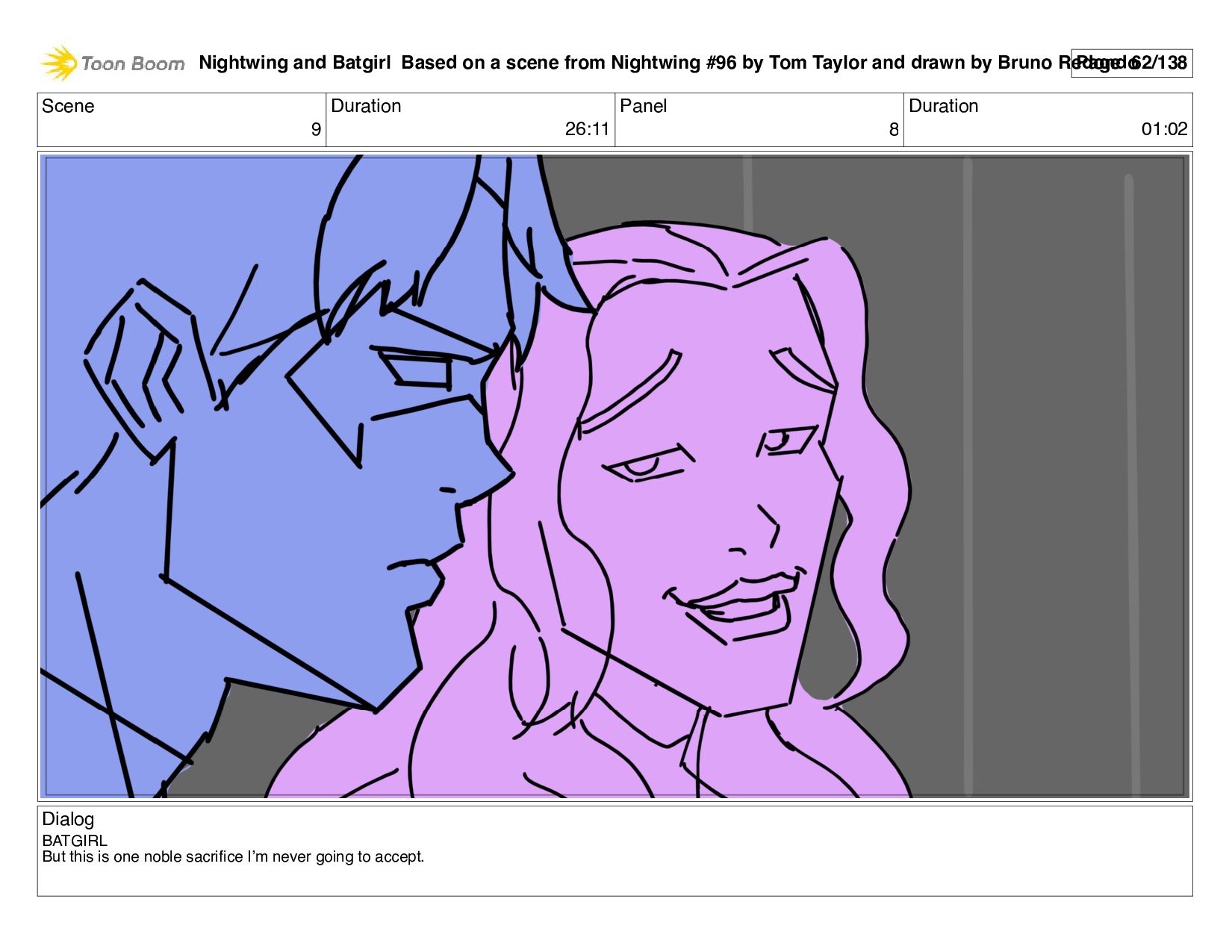Click the panel number 8

(x=894, y=130)
